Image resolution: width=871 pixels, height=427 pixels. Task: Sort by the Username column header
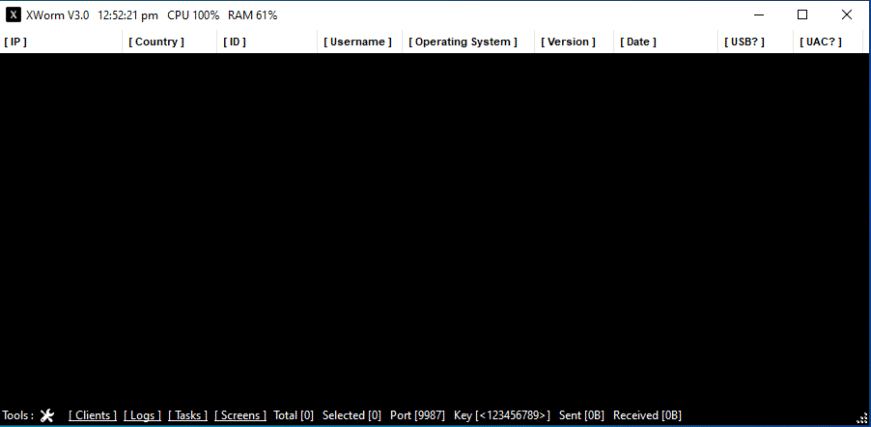click(x=359, y=42)
